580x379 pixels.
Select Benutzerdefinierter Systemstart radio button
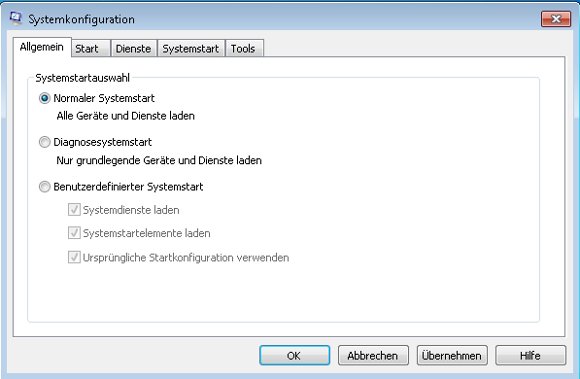(x=44, y=187)
